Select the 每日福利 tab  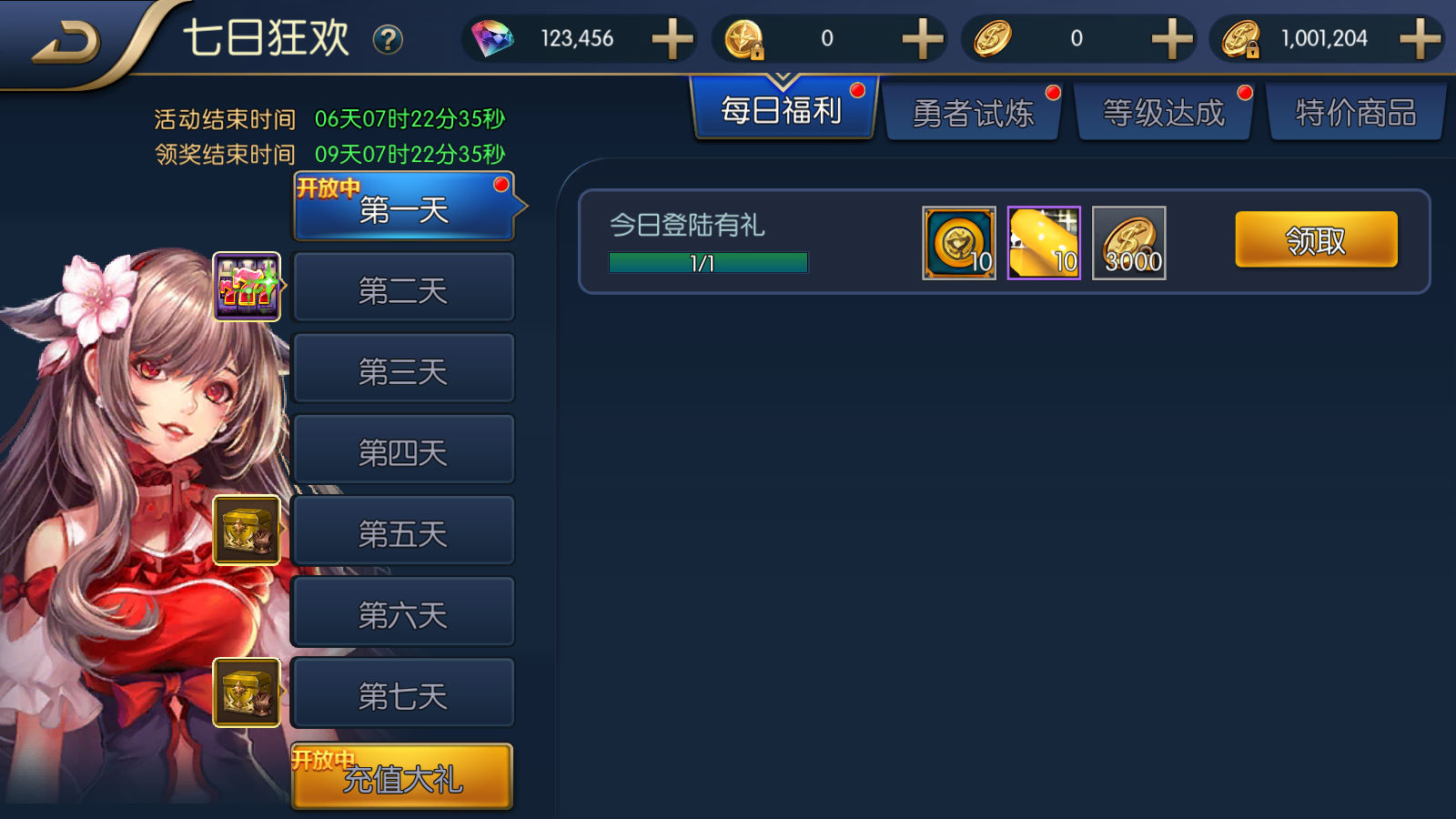(x=783, y=110)
